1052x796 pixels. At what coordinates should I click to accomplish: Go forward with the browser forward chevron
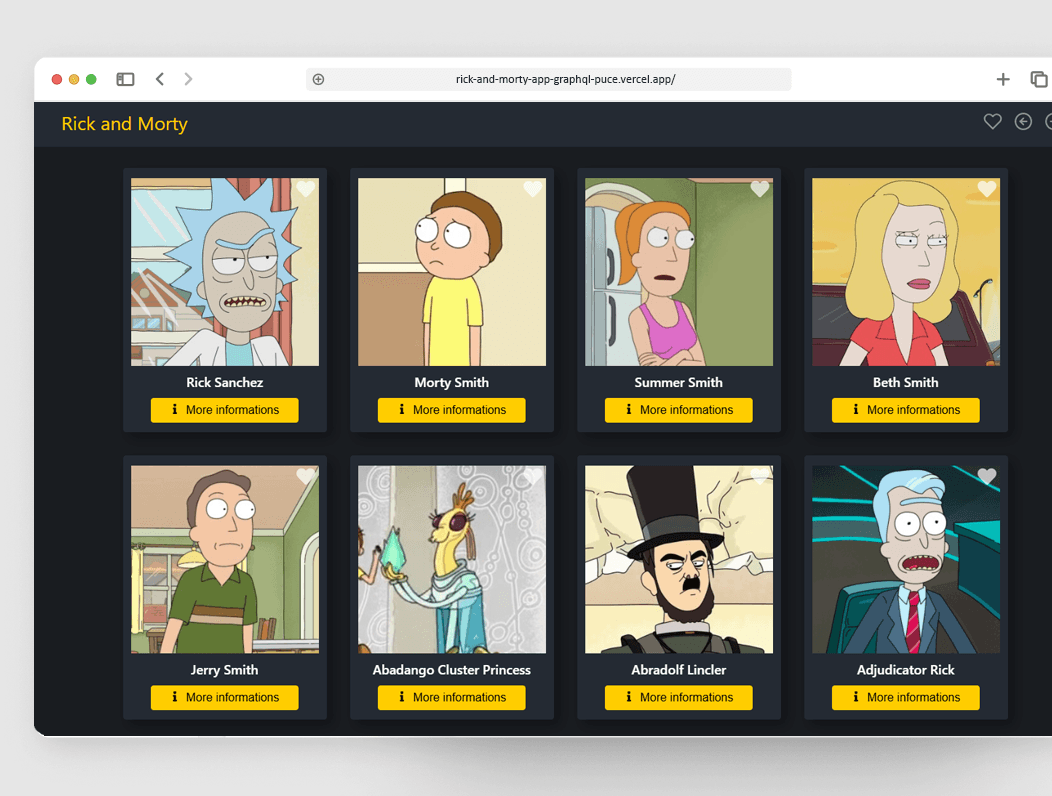click(x=188, y=79)
